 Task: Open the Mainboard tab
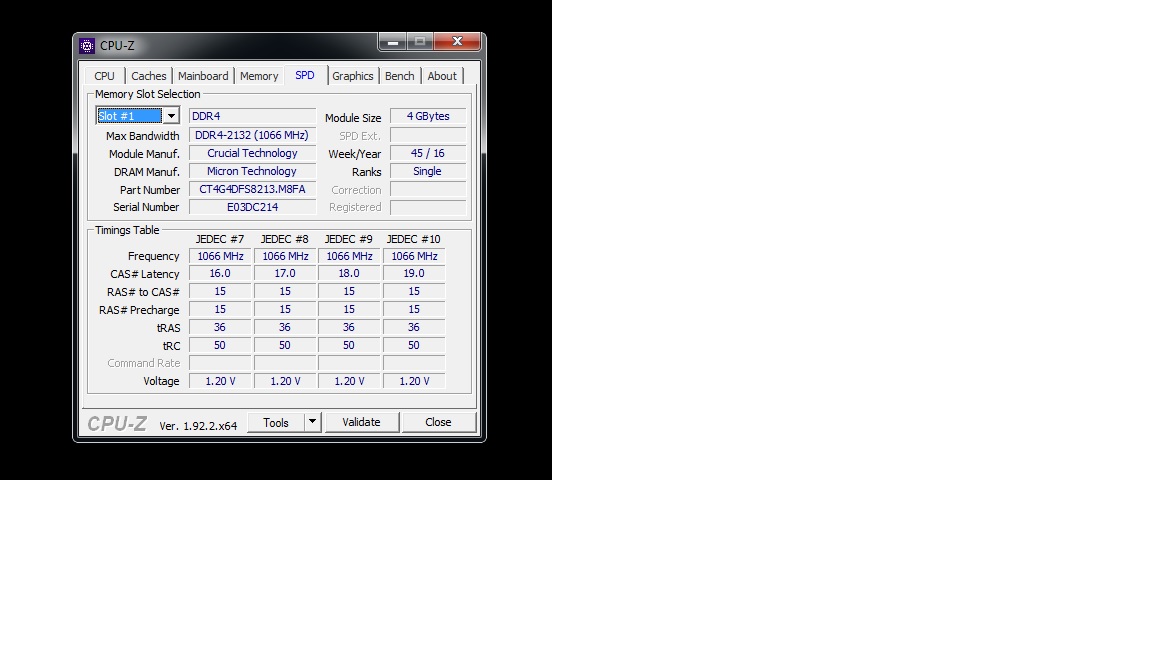[203, 76]
